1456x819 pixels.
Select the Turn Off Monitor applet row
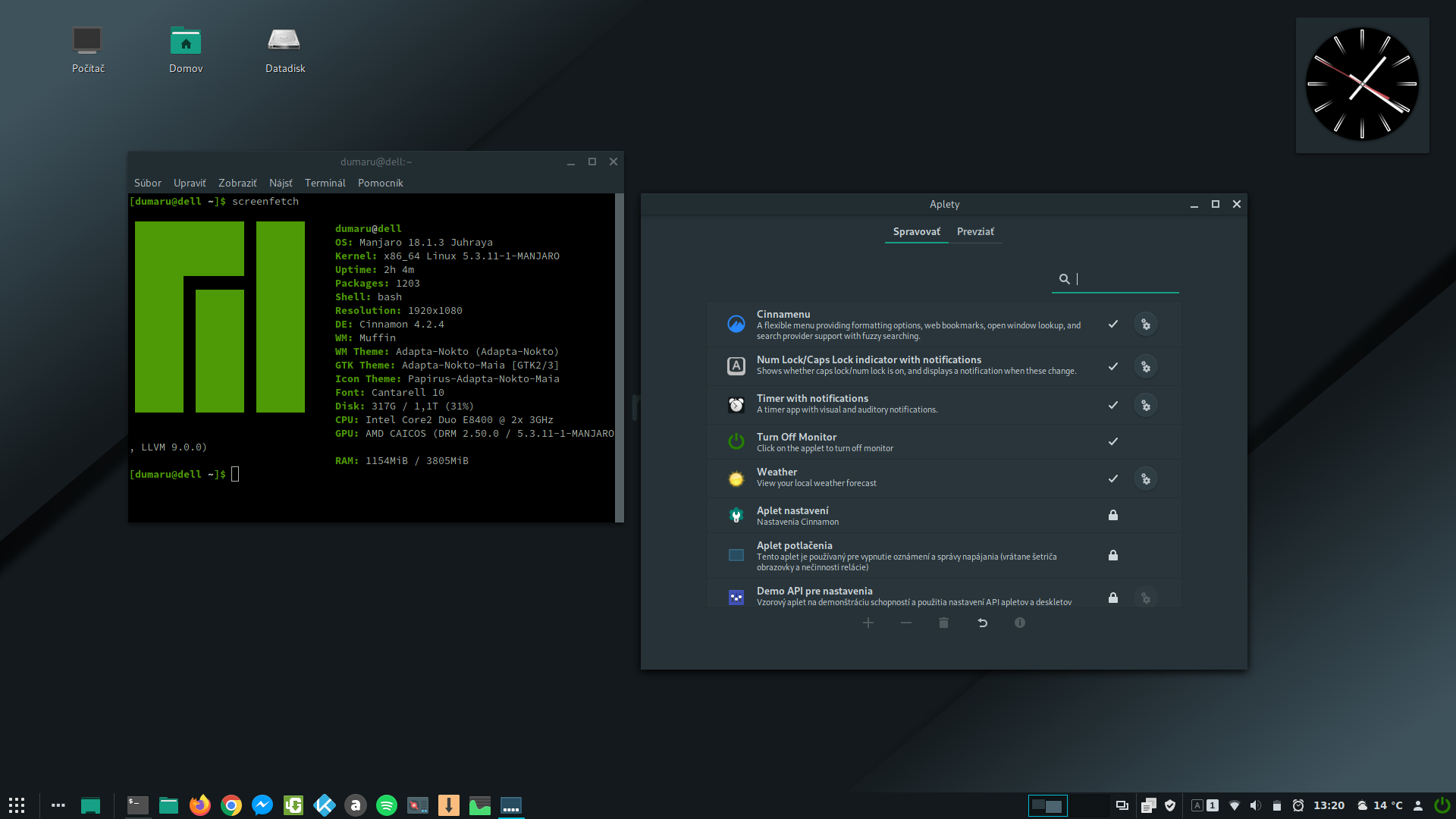910,442
